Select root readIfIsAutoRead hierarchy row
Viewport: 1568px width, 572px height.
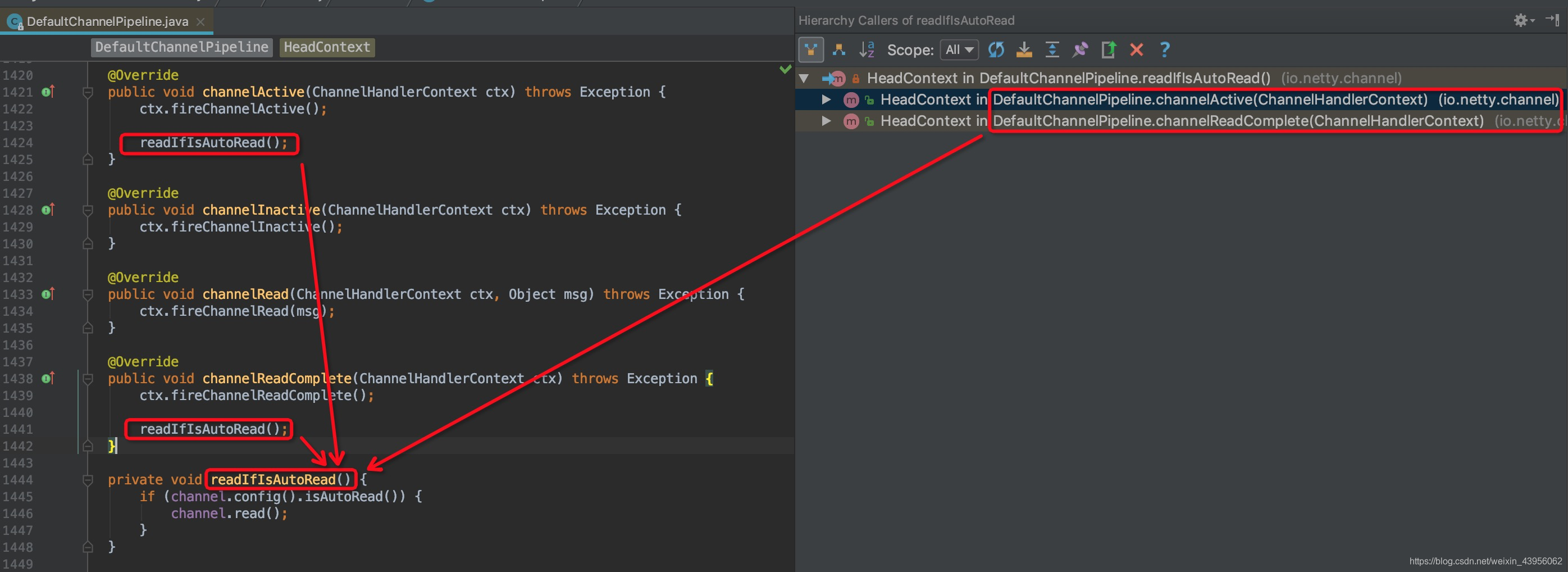click(1182, 78)
